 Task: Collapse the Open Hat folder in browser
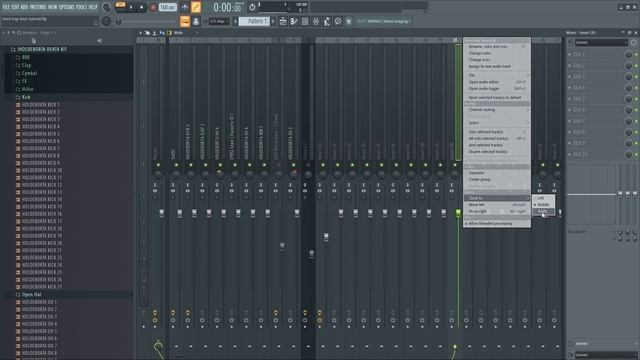tap(29, 295)
